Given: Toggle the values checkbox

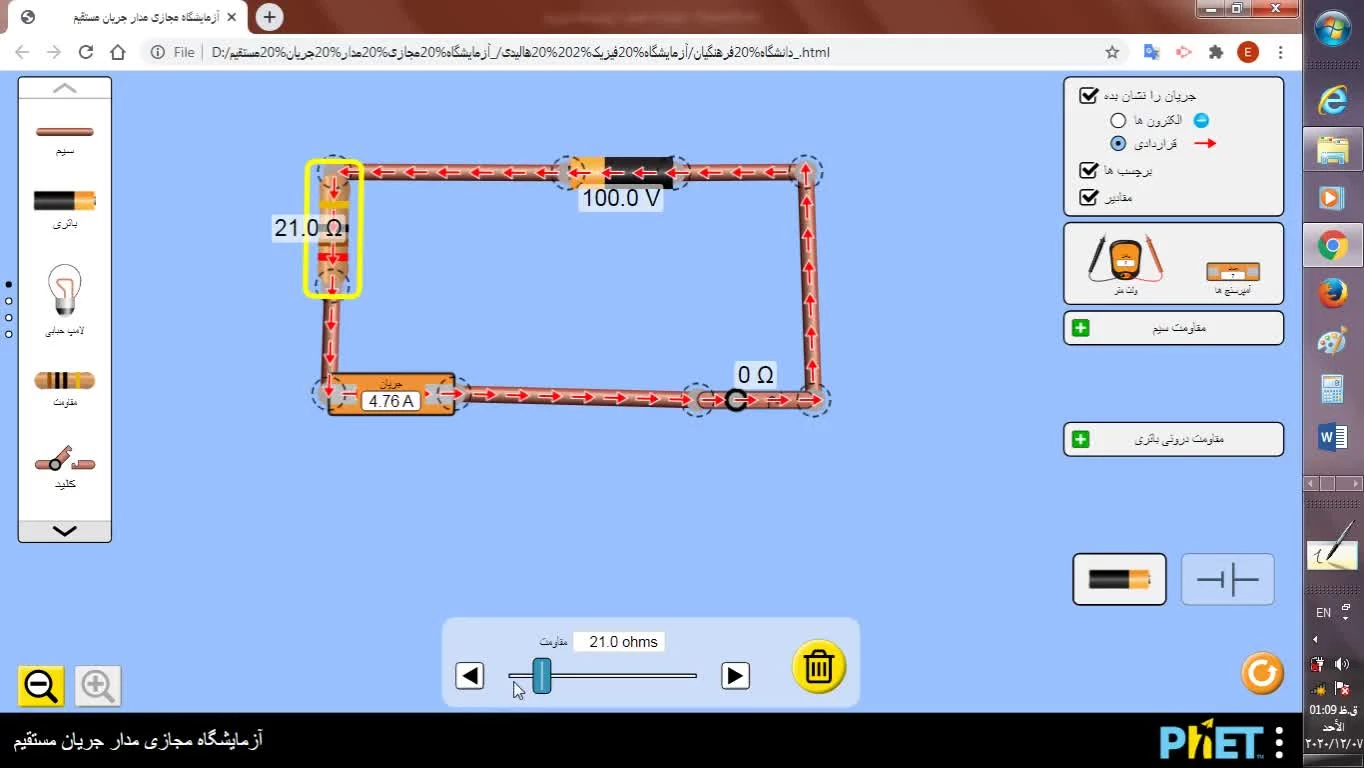Looking at the screenshot, I should 1089,197.
